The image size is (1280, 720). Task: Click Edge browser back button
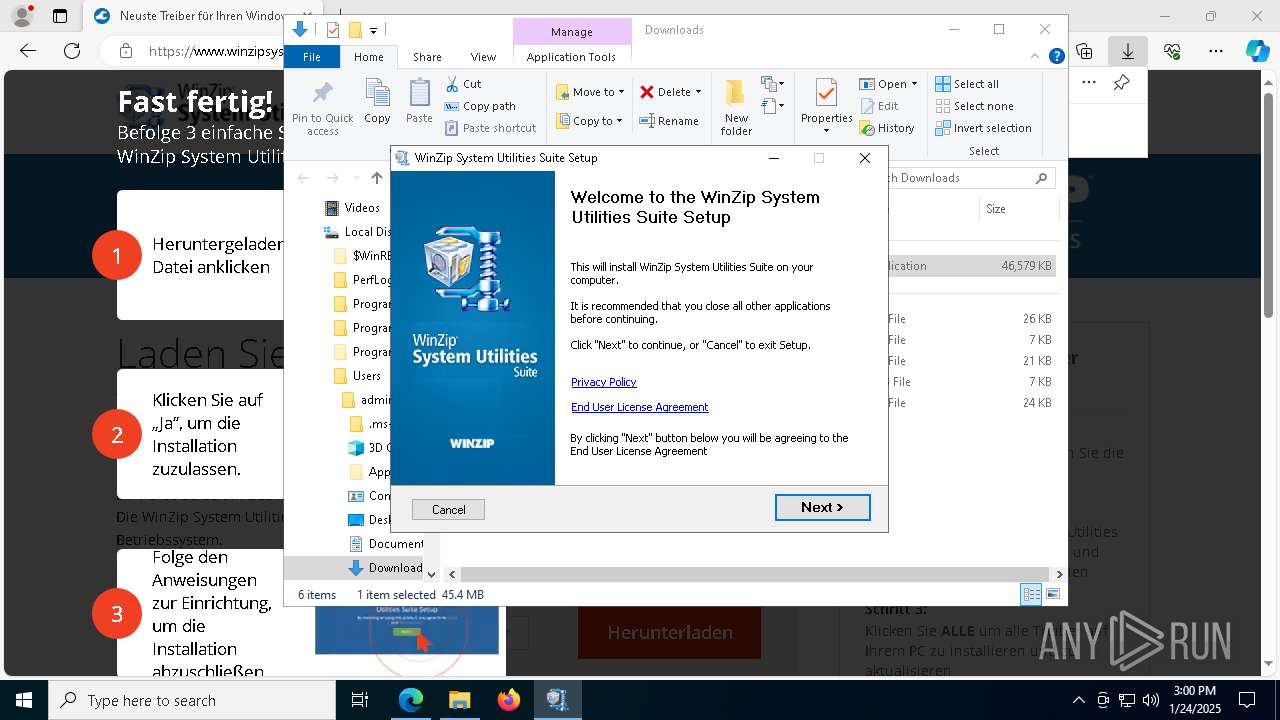[28, 51]
